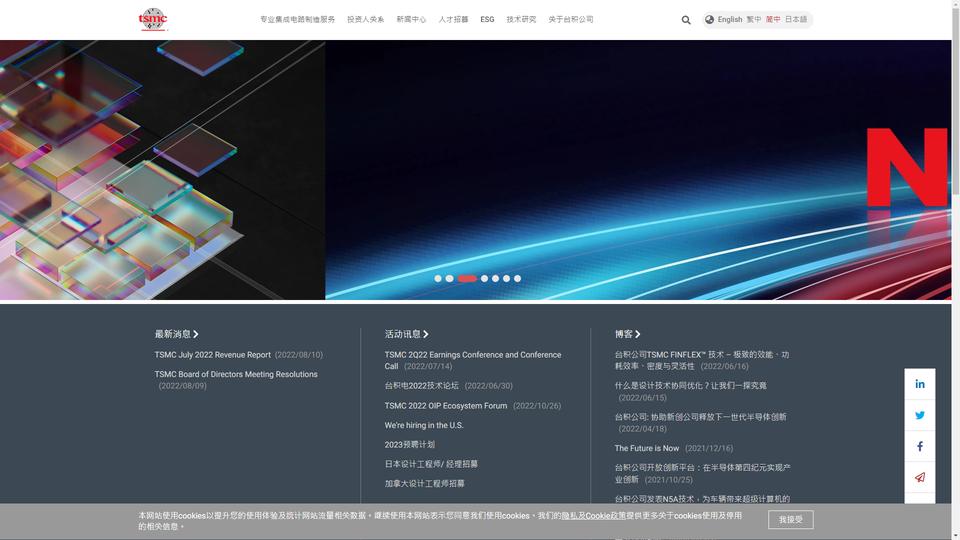Go to fifth carousel slide dot
The height and width of the screenshot is (540, 960).
click(495, 279)
